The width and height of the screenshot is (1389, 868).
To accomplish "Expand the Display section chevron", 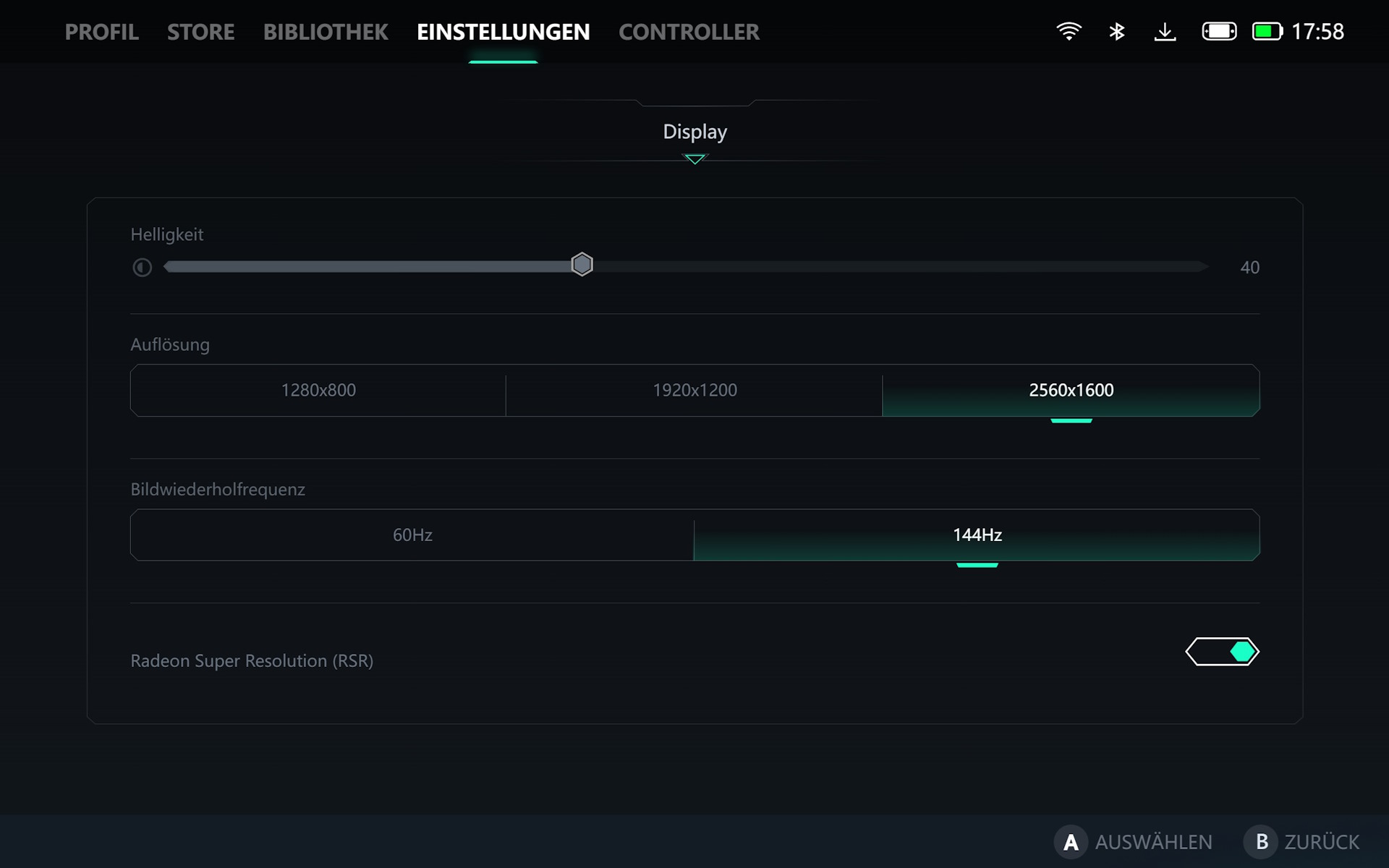I will point(694,159).
